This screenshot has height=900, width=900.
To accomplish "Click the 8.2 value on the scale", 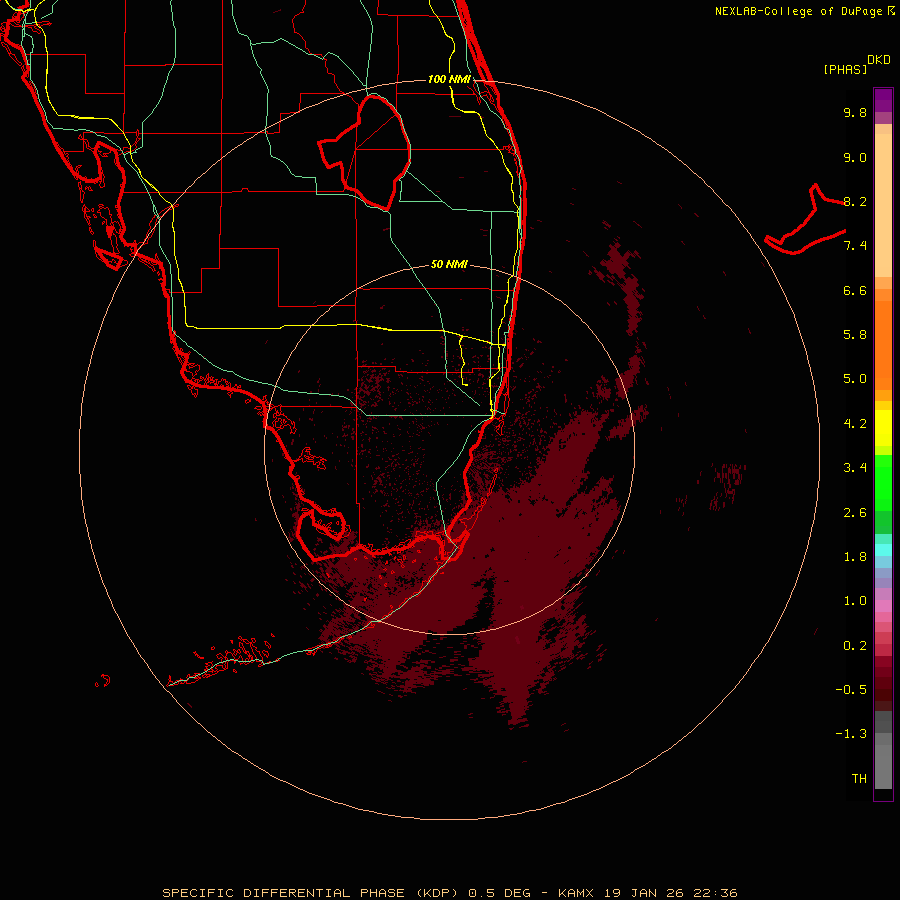I will coord(855,201).
